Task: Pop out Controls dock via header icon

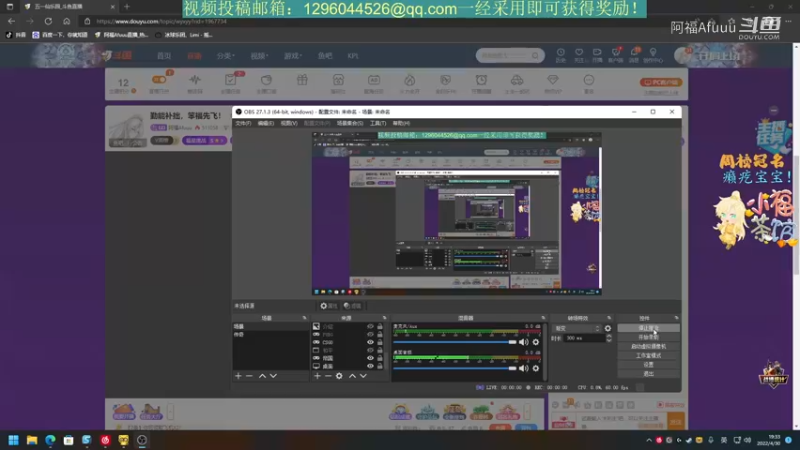Action: 677,318
